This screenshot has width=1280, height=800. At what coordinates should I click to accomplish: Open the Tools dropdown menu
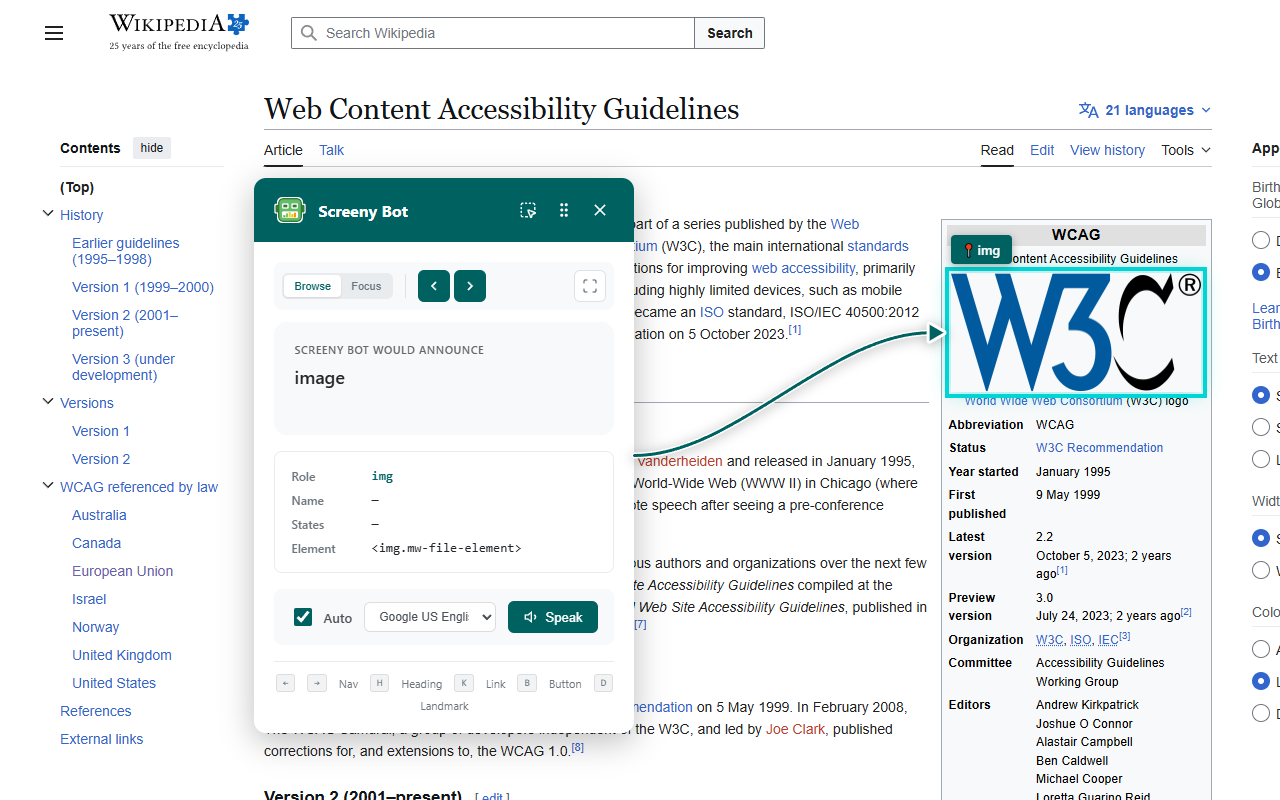[x=1186, y=150]
